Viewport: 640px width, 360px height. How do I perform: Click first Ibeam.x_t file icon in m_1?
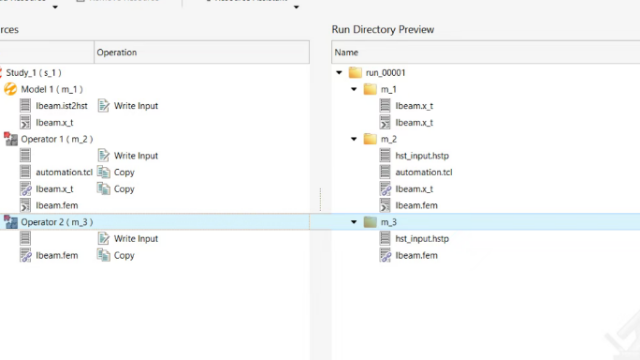[x=385, y=106]
